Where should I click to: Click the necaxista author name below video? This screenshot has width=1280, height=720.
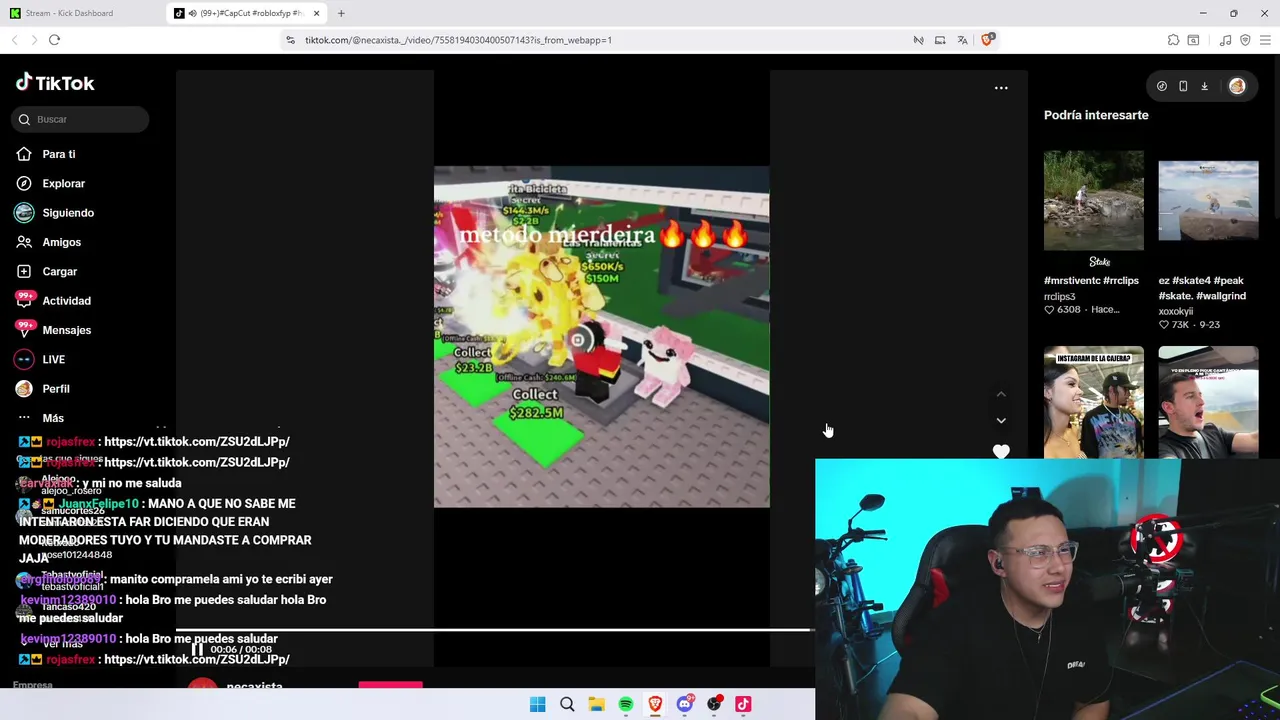click(x=254, y=686)
